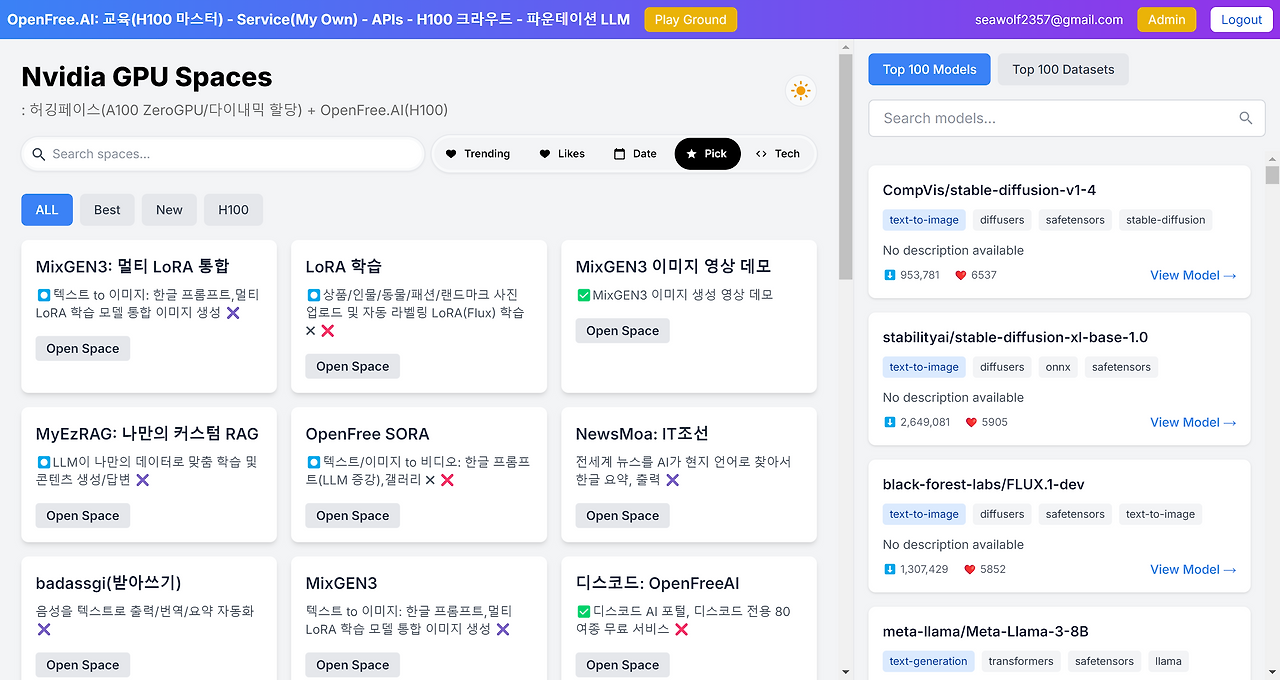Image resolution: width=1280 pixels, height=680 pixels.
Task: Select the Tech sort option
Action: (x=778, y=154)
